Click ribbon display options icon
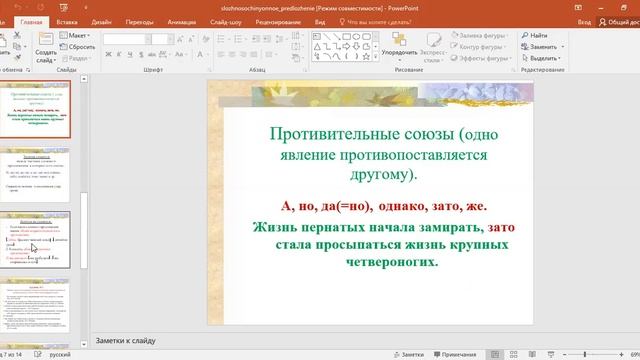 pyautogui.click(x=578, y=8)
